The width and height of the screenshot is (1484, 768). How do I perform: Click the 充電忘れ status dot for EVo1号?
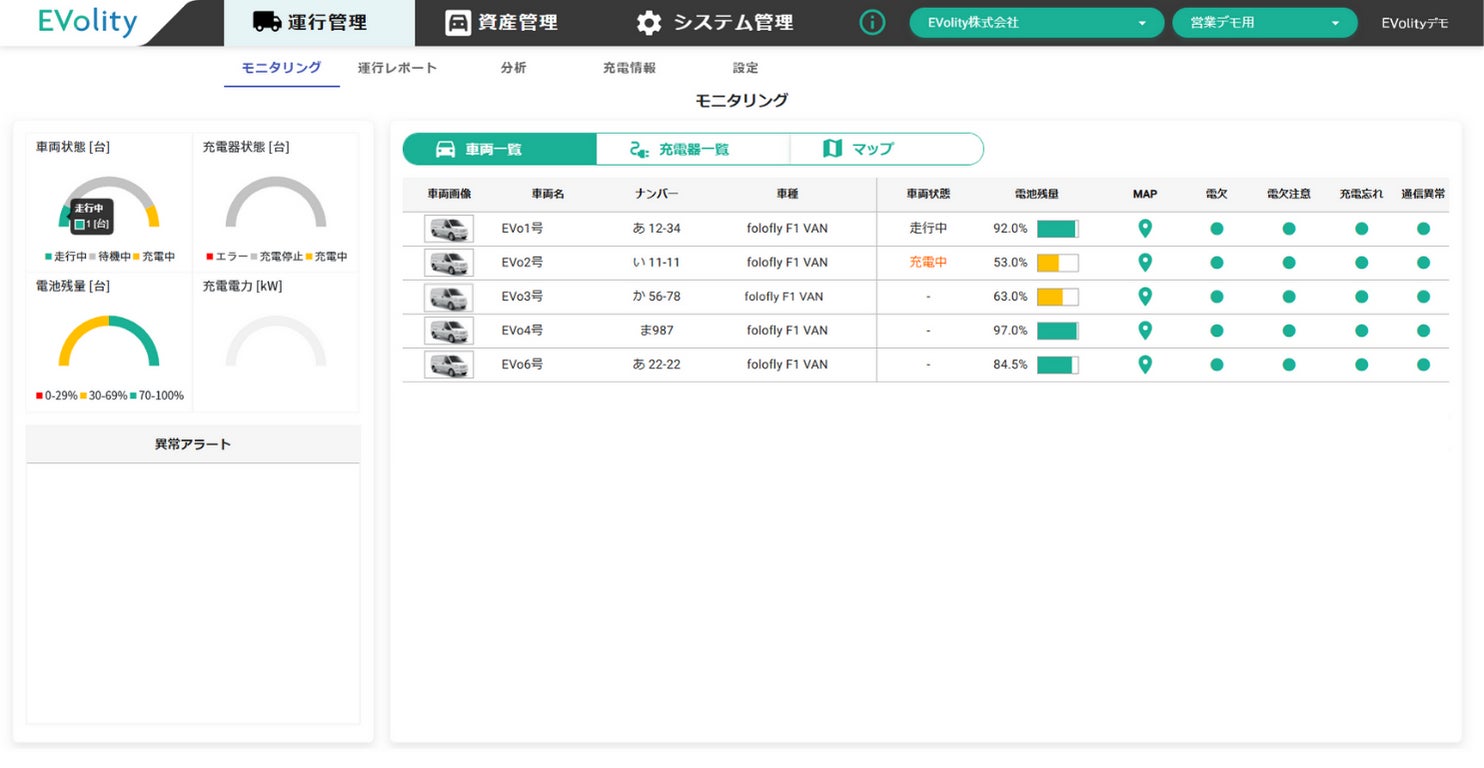[x=1361, y=229]
